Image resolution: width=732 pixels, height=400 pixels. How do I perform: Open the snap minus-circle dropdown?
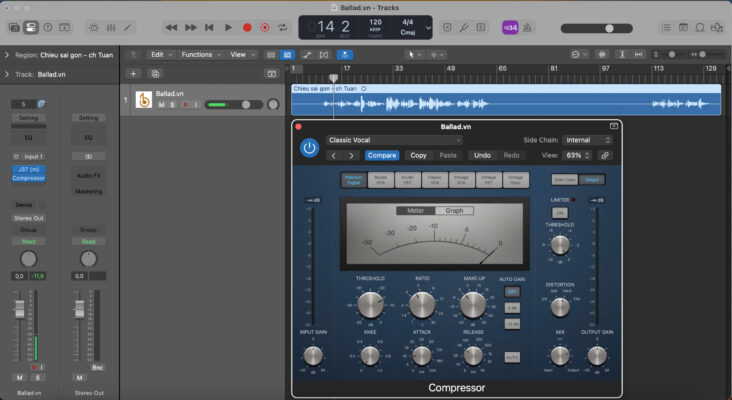pyautogui.click(x=579, y=55)
